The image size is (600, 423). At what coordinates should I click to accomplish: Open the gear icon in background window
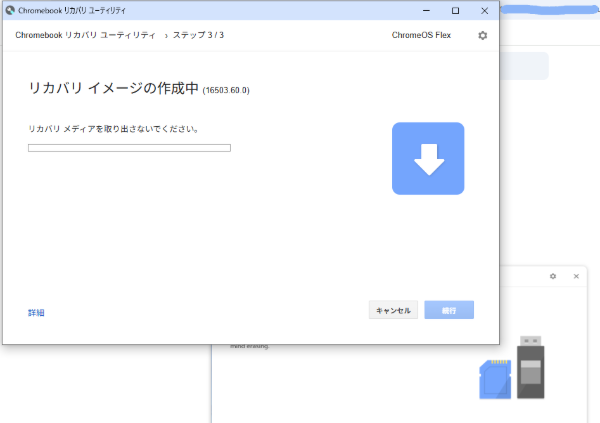pos(553,276)
